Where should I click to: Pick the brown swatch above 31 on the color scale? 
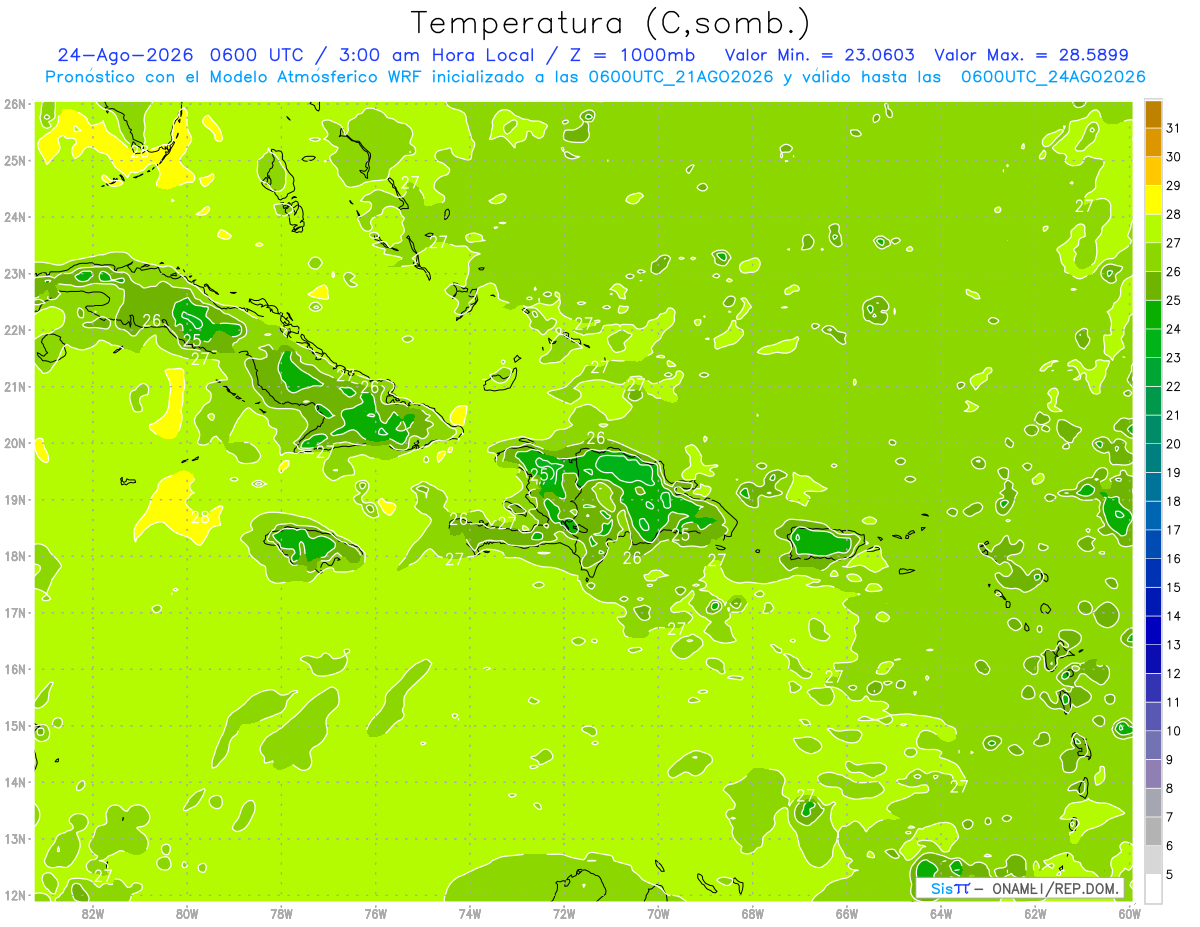point(1153,114)
